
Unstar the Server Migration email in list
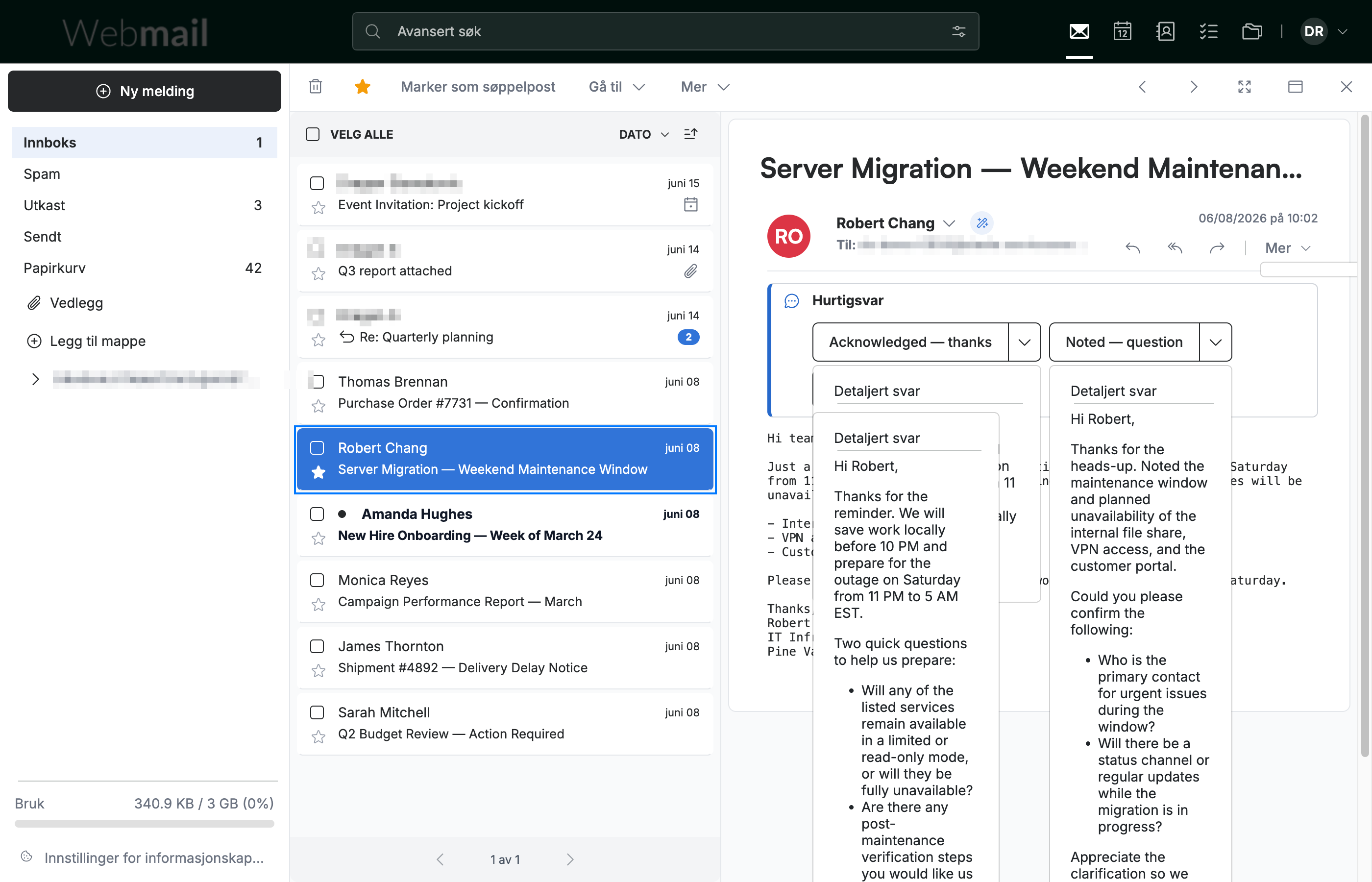(318, 472)
